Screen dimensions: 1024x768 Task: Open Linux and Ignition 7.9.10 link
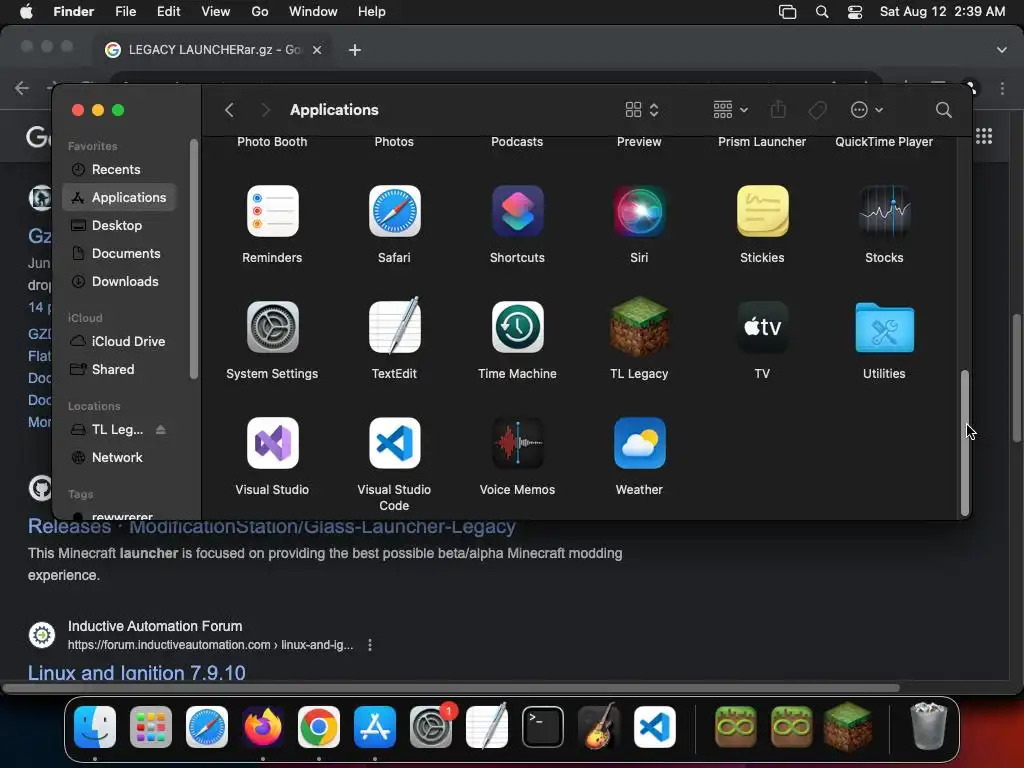pyautogui.click(x=136, y=673)
